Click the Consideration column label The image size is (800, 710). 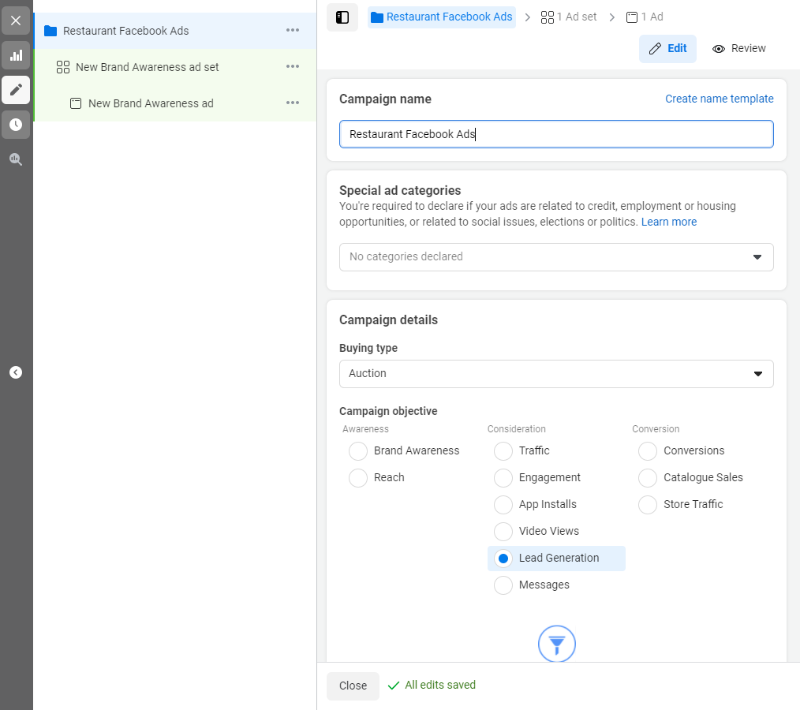516,429
